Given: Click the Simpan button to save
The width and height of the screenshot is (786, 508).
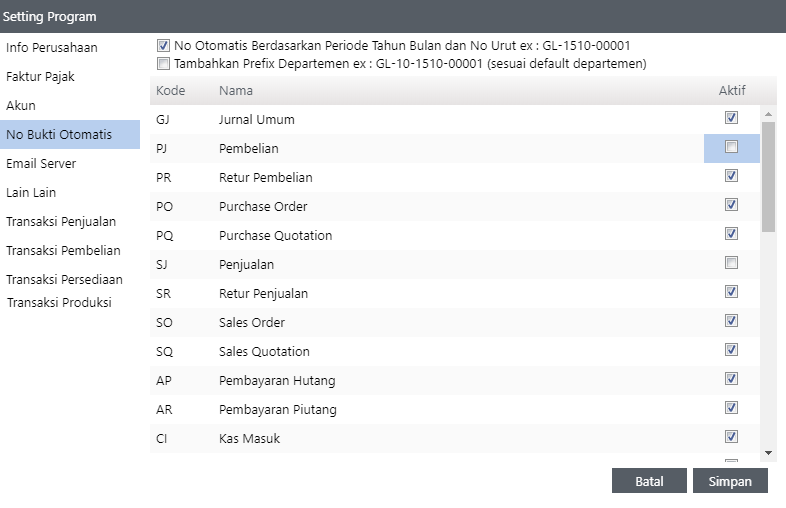Looking at the screenshot, I should (x=729, y=481).
